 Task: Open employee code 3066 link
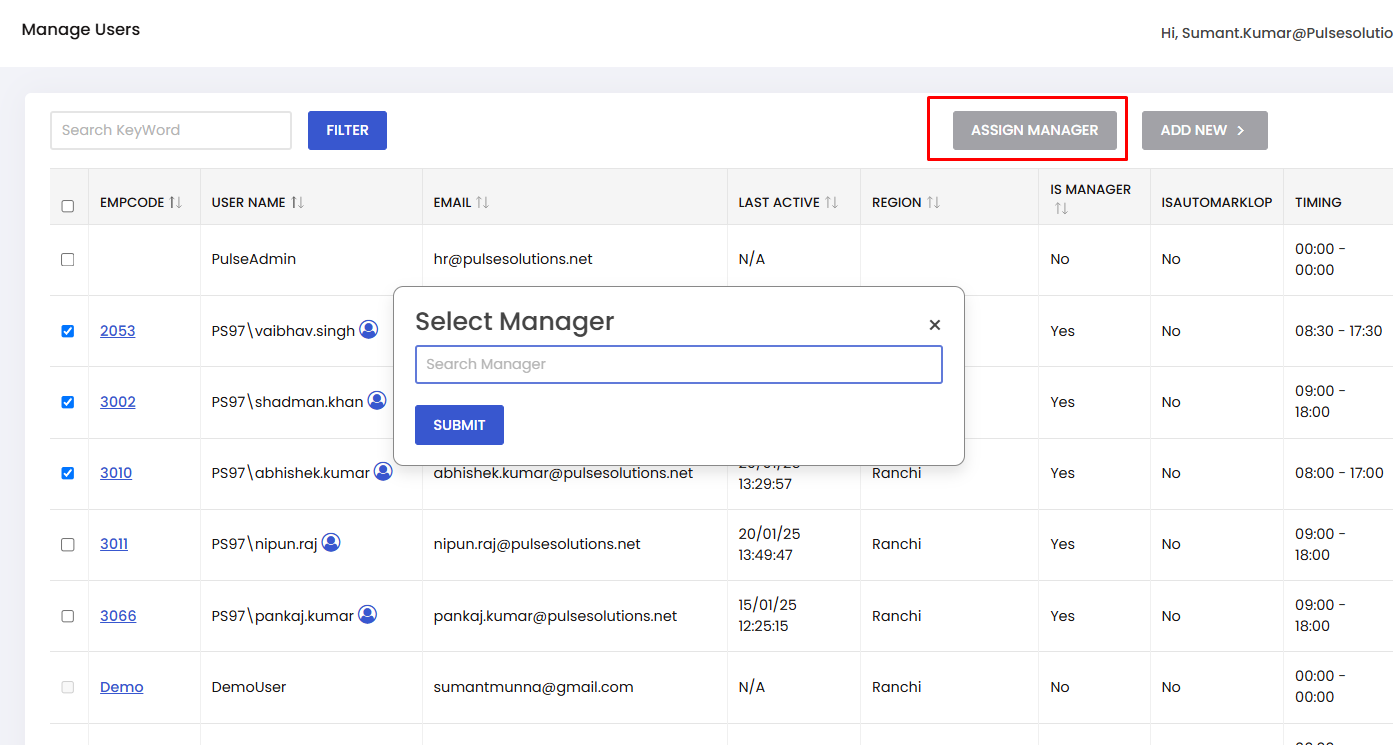tap(118, 616)
